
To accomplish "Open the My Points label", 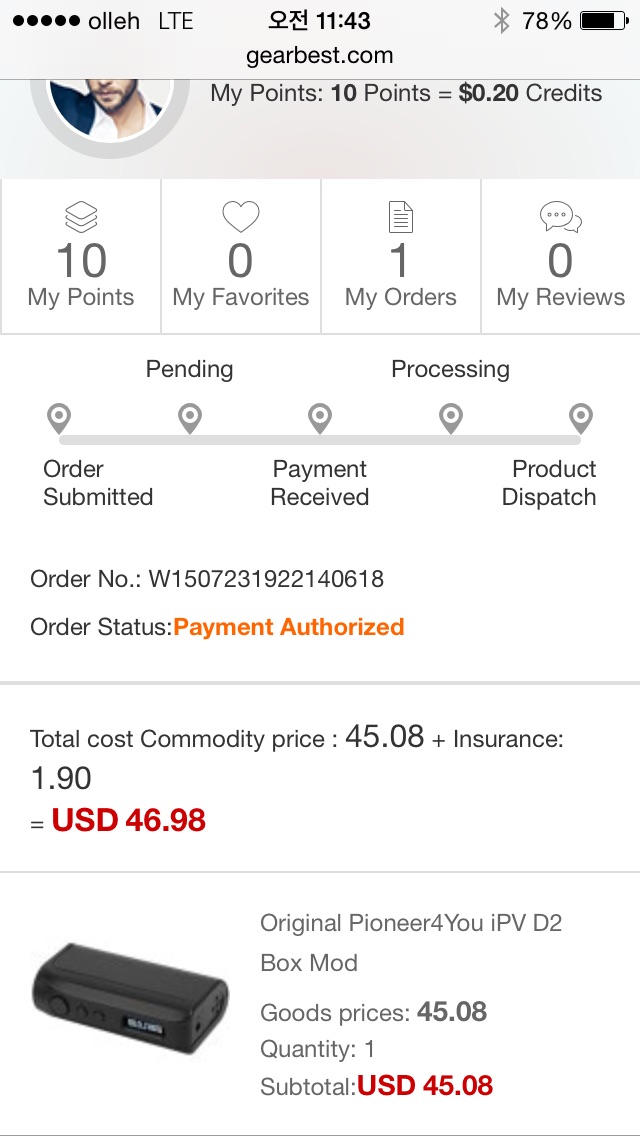I will [81, 297].
